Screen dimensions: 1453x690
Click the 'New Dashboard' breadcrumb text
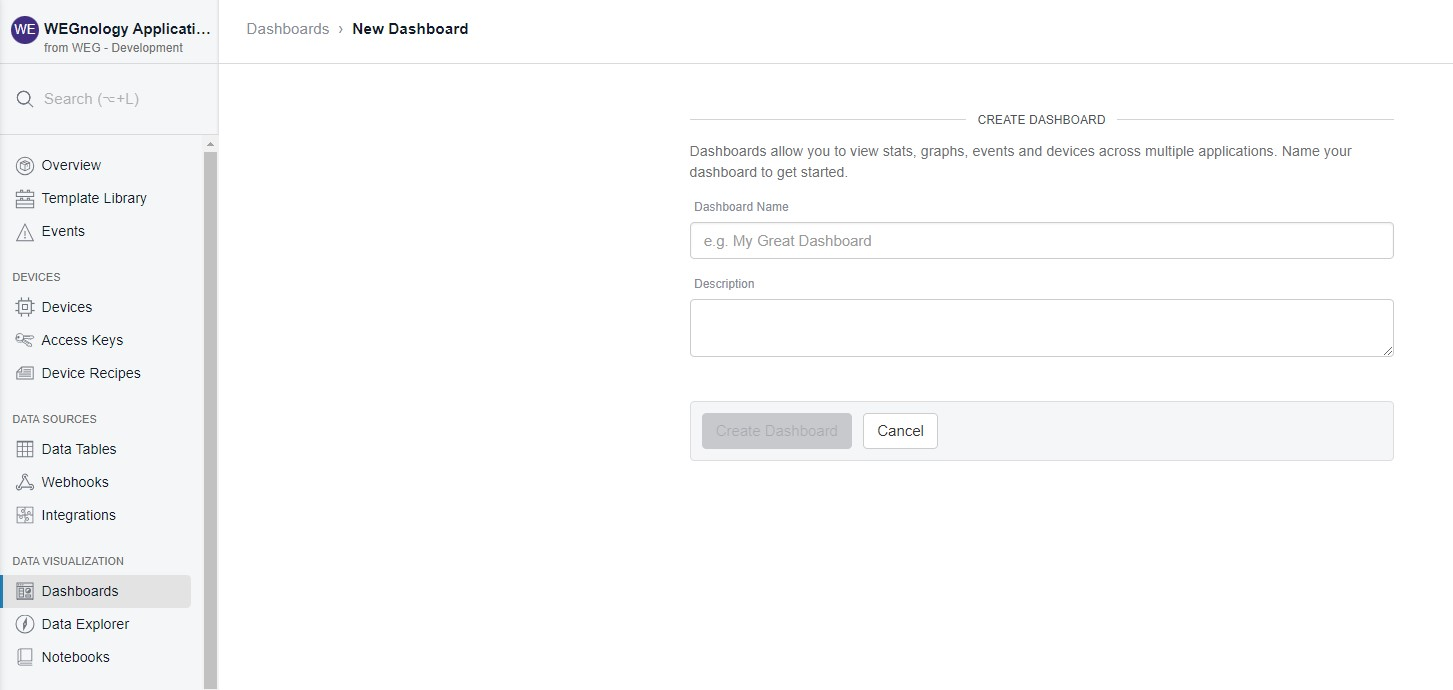(410, 29)
